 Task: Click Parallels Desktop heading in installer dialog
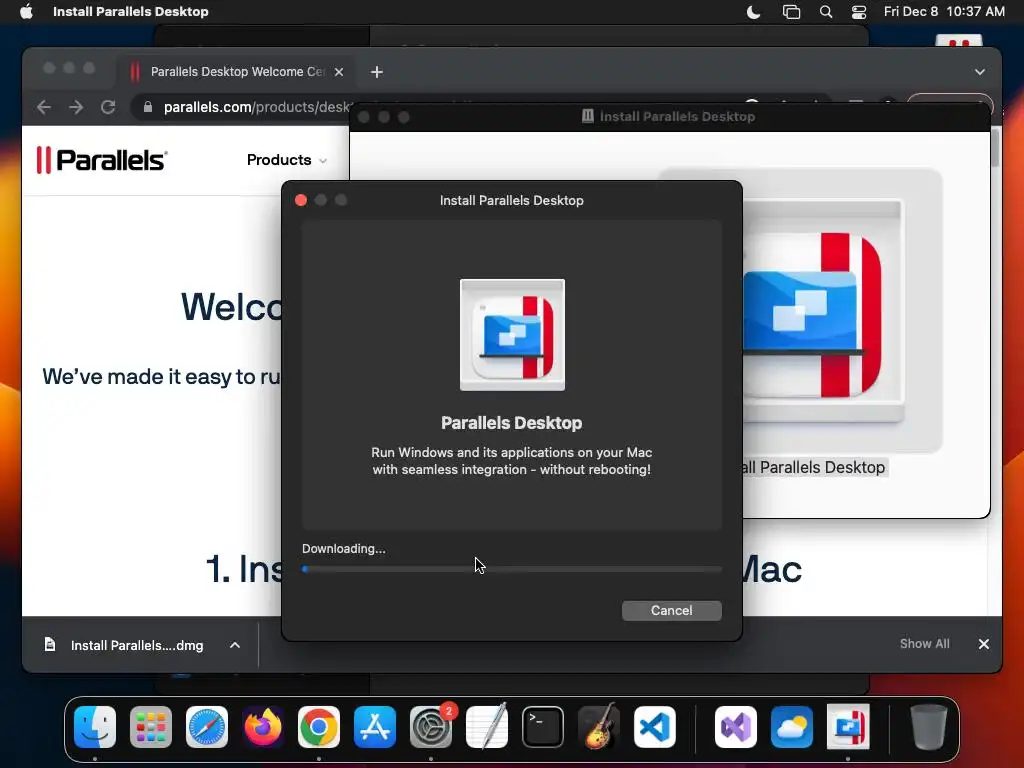(511, 423)
